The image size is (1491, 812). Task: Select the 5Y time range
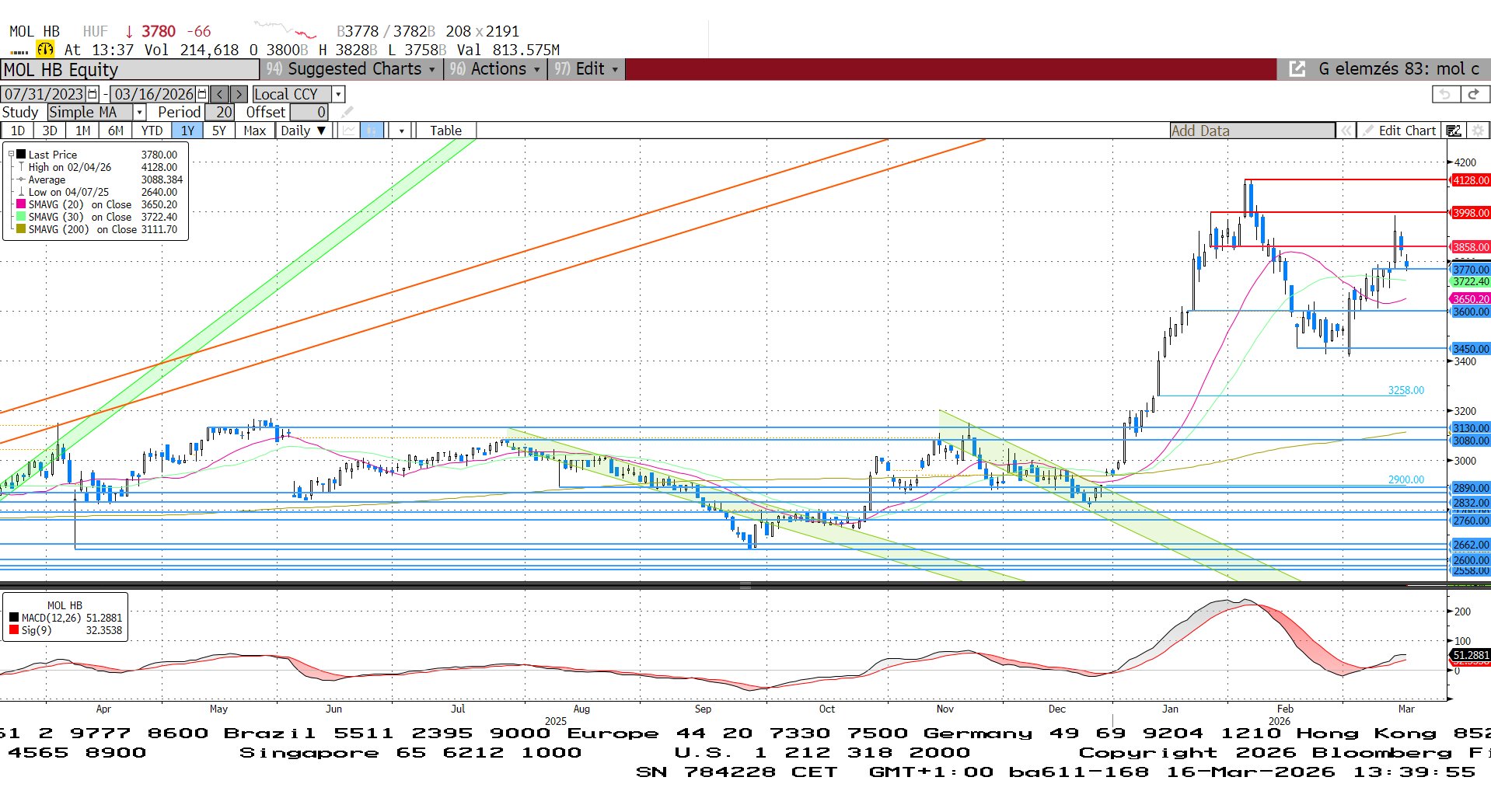219,131
